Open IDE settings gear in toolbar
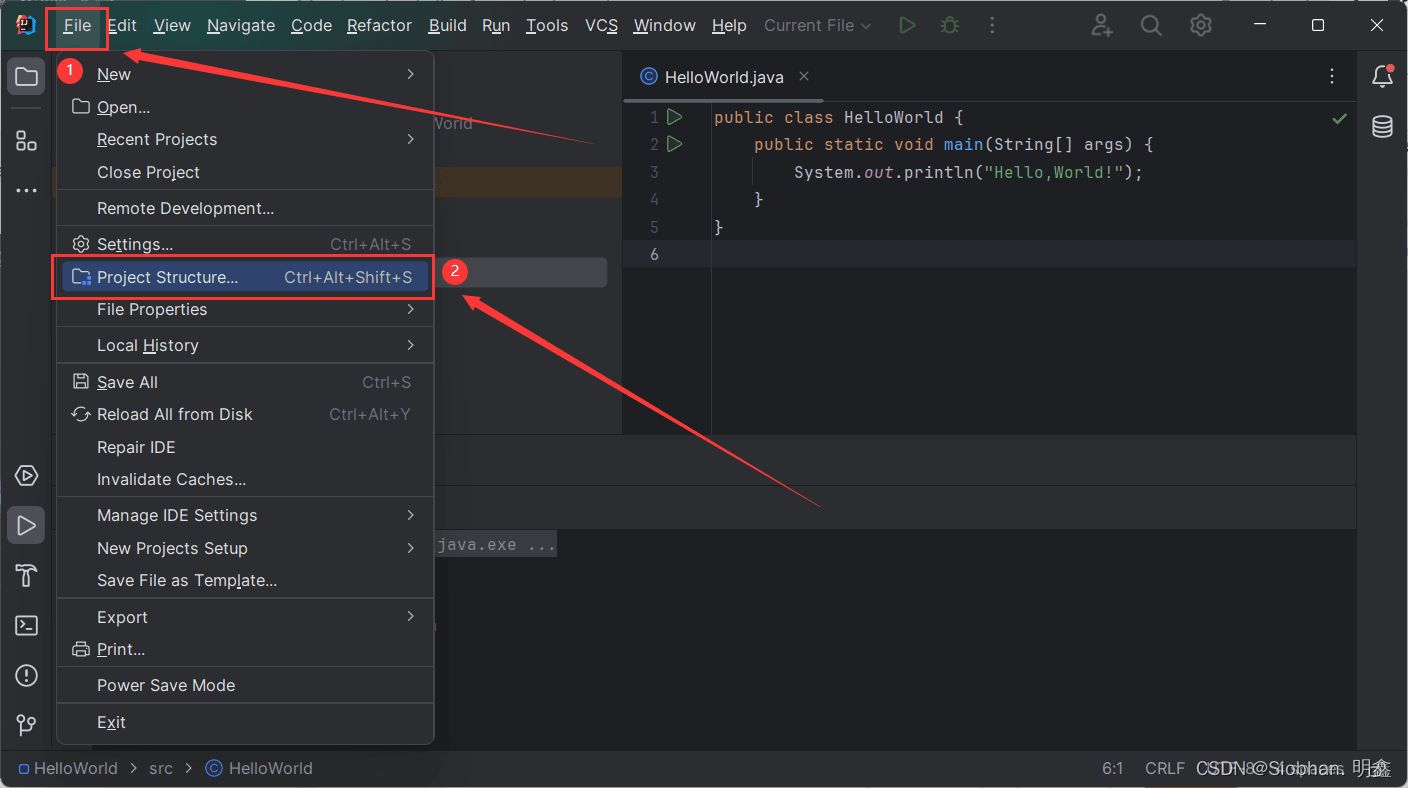Viewport: 1408px width, 788px height. pyautogui.click(x=1201, y=26)
